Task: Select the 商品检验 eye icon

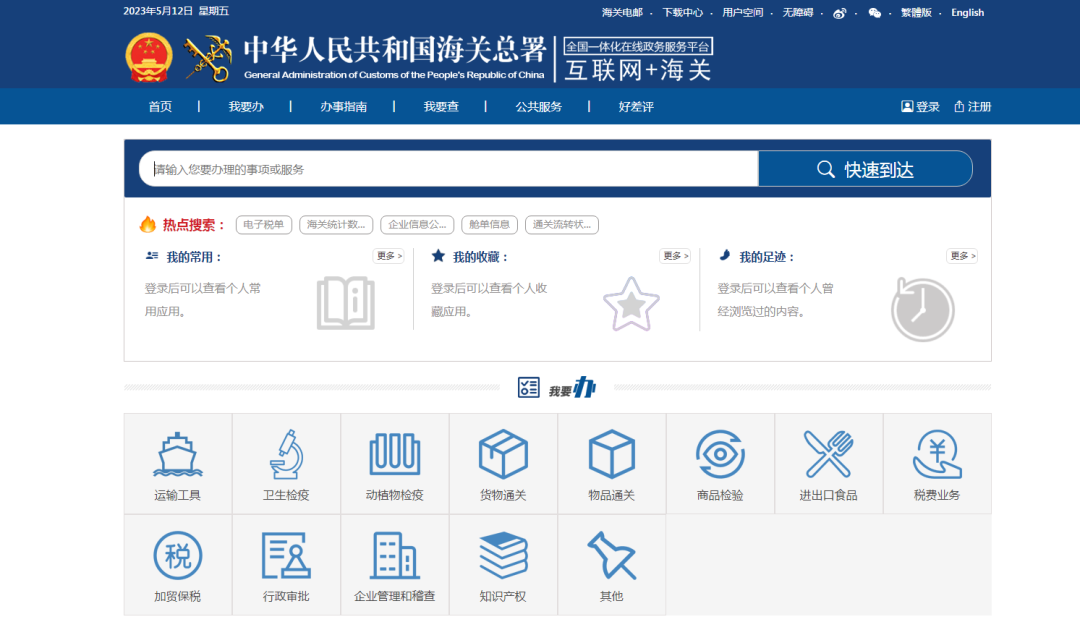Action: [x=720, y=454]
